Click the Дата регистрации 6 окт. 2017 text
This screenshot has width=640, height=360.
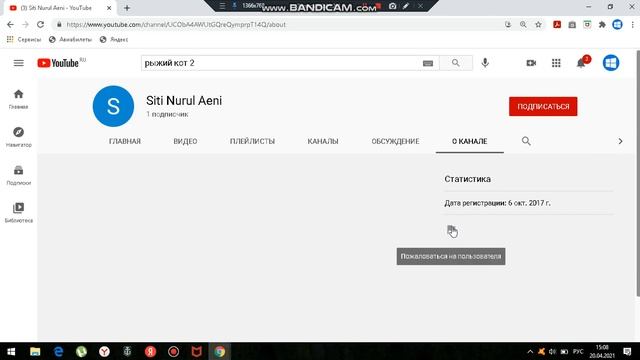[497, 203]
